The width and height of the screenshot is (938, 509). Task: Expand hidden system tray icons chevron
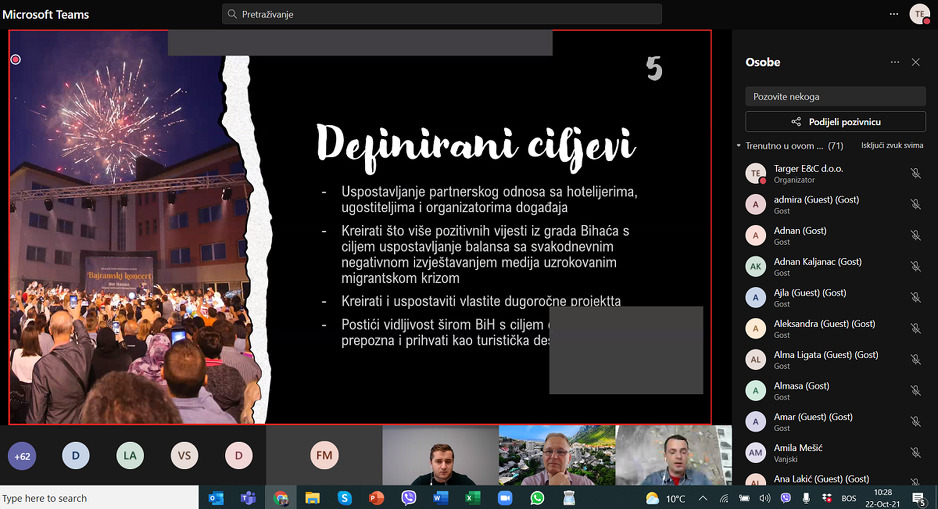pyautogui.click(x=703, y=498)
